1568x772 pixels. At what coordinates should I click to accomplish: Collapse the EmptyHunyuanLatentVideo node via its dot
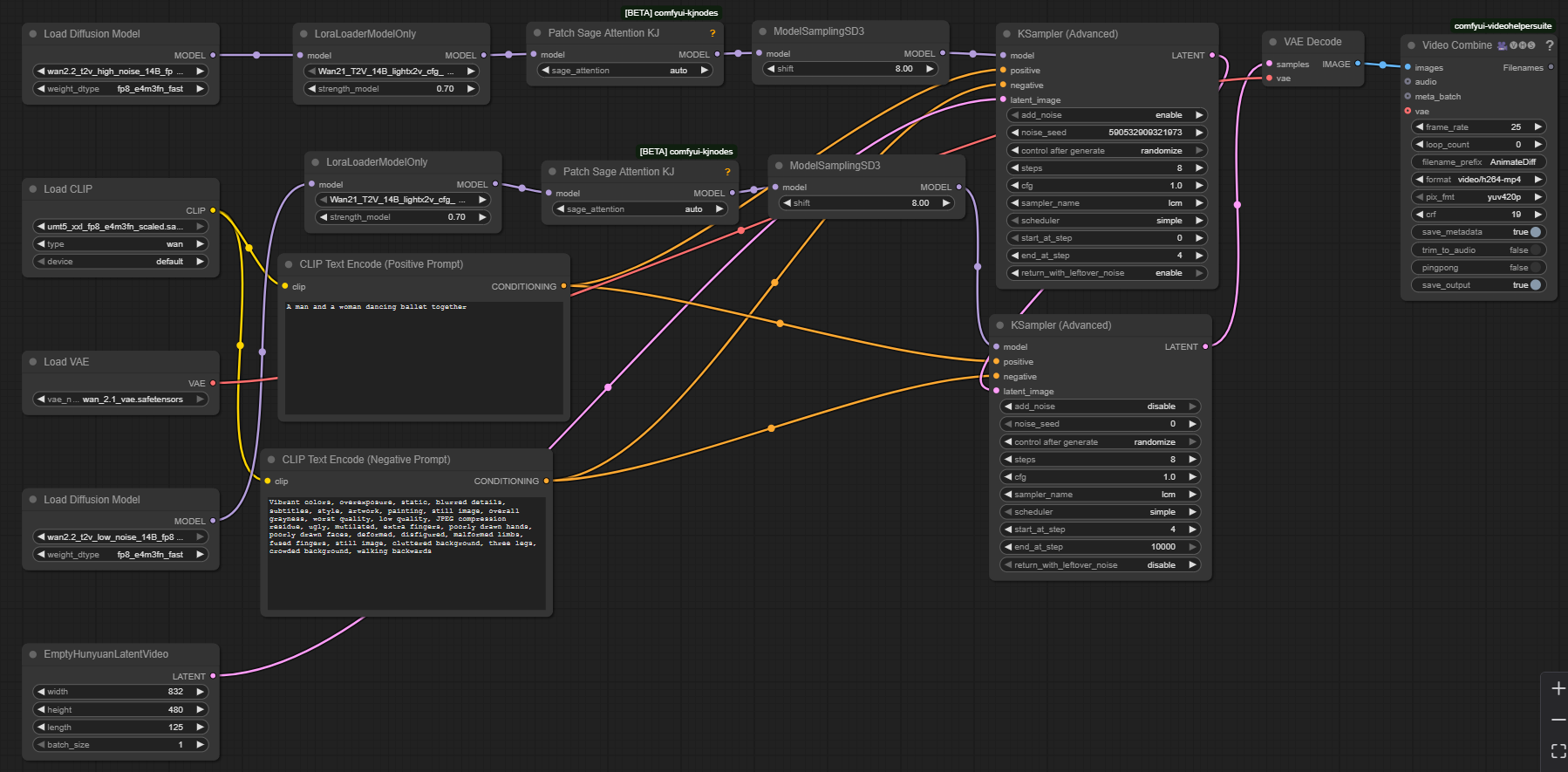click(x=33, y=654)
